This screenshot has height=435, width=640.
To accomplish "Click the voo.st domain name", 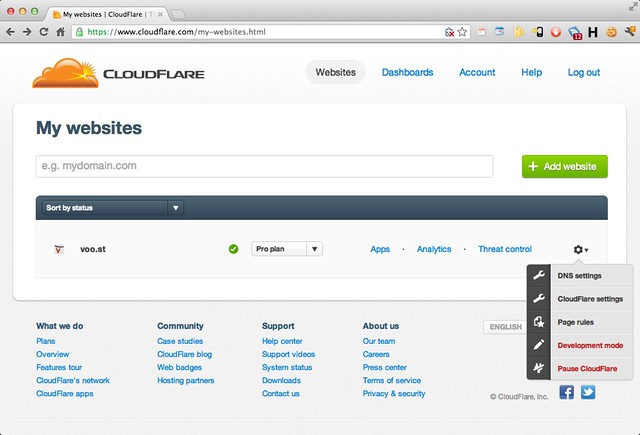I will point(93,249).
